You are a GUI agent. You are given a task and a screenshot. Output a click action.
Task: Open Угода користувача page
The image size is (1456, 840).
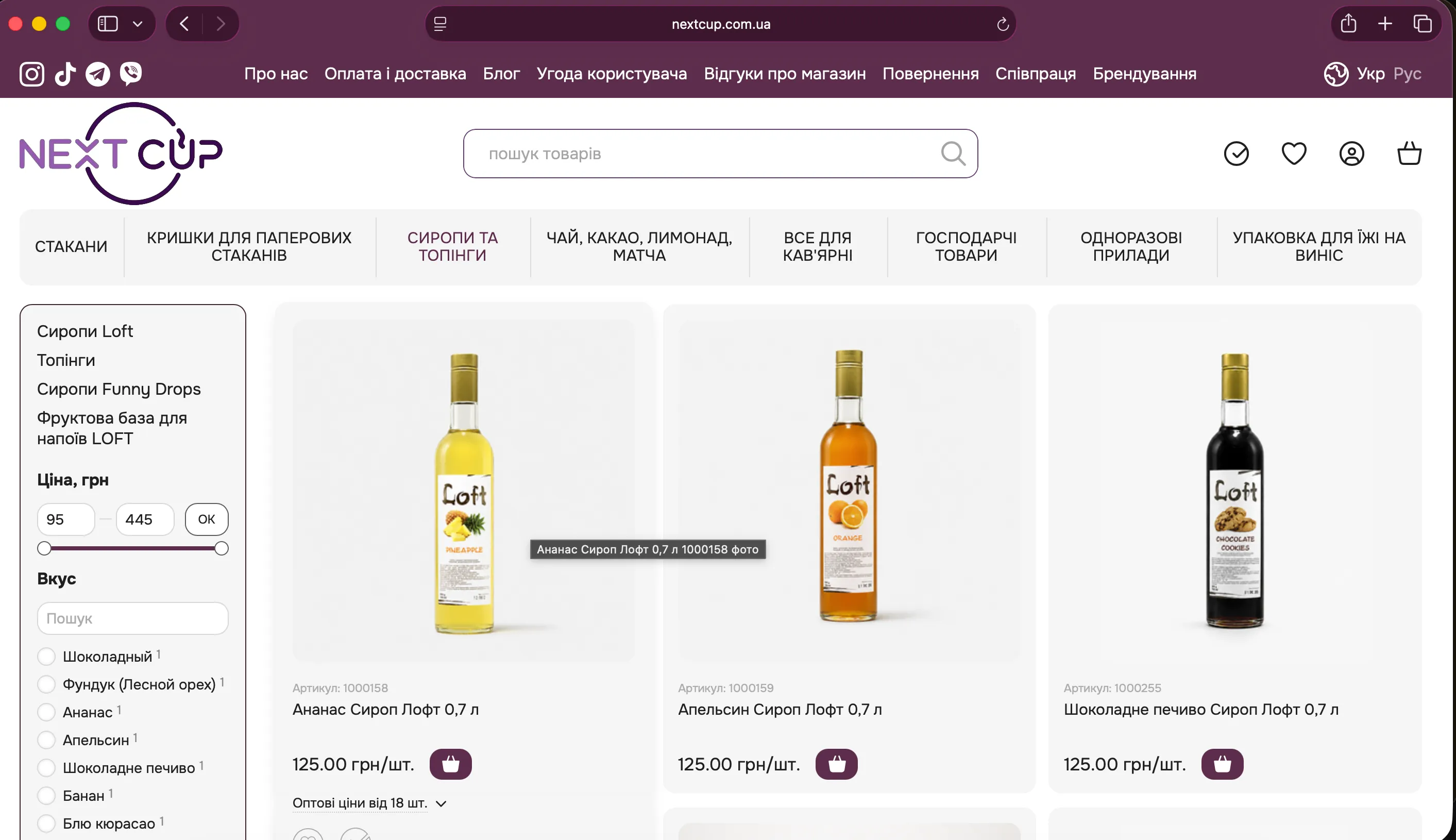(x=612, y=74)
